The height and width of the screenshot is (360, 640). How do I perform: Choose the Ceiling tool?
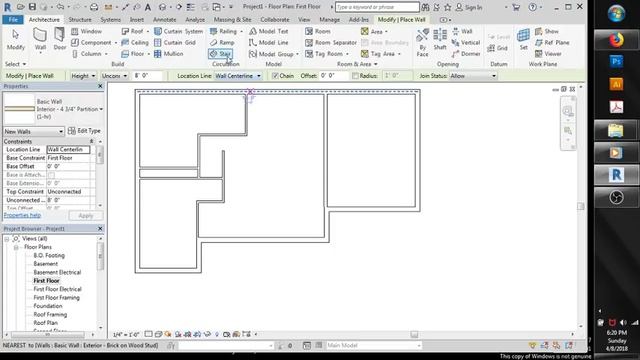click(x=135, y=42)
